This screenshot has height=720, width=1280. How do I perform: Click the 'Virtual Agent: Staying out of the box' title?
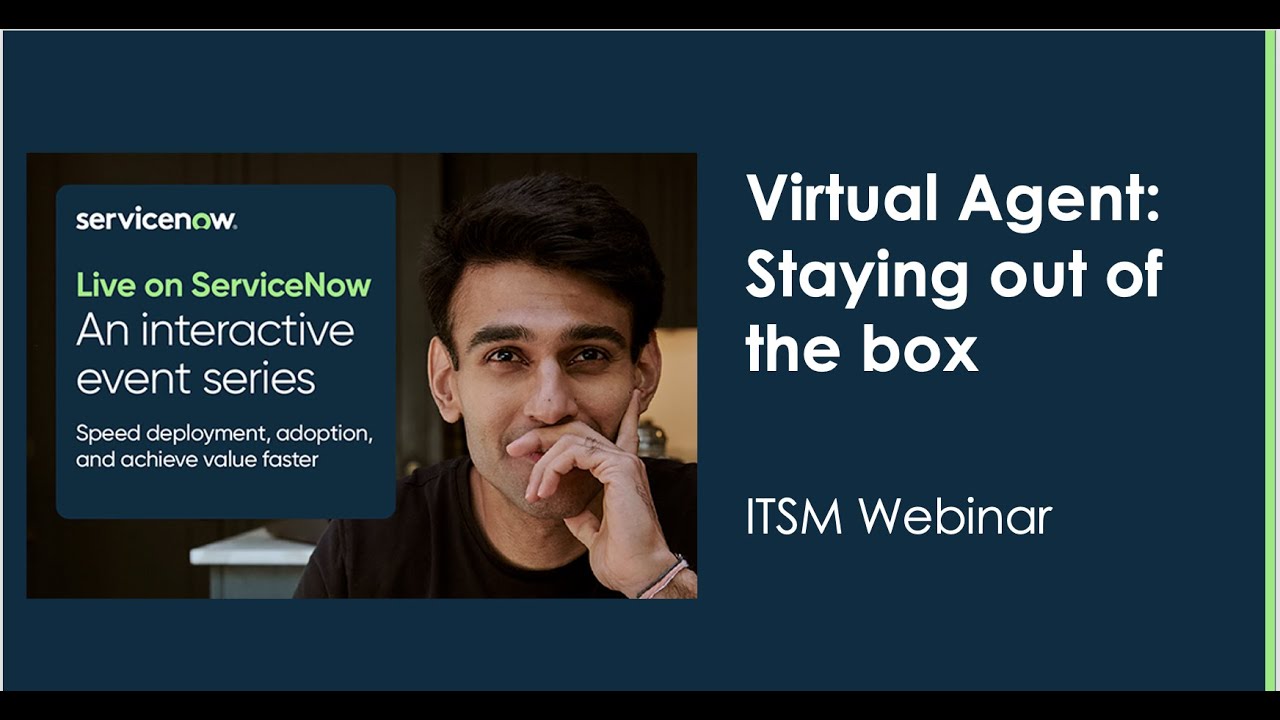pyautogui.click(x=954, y=273)
